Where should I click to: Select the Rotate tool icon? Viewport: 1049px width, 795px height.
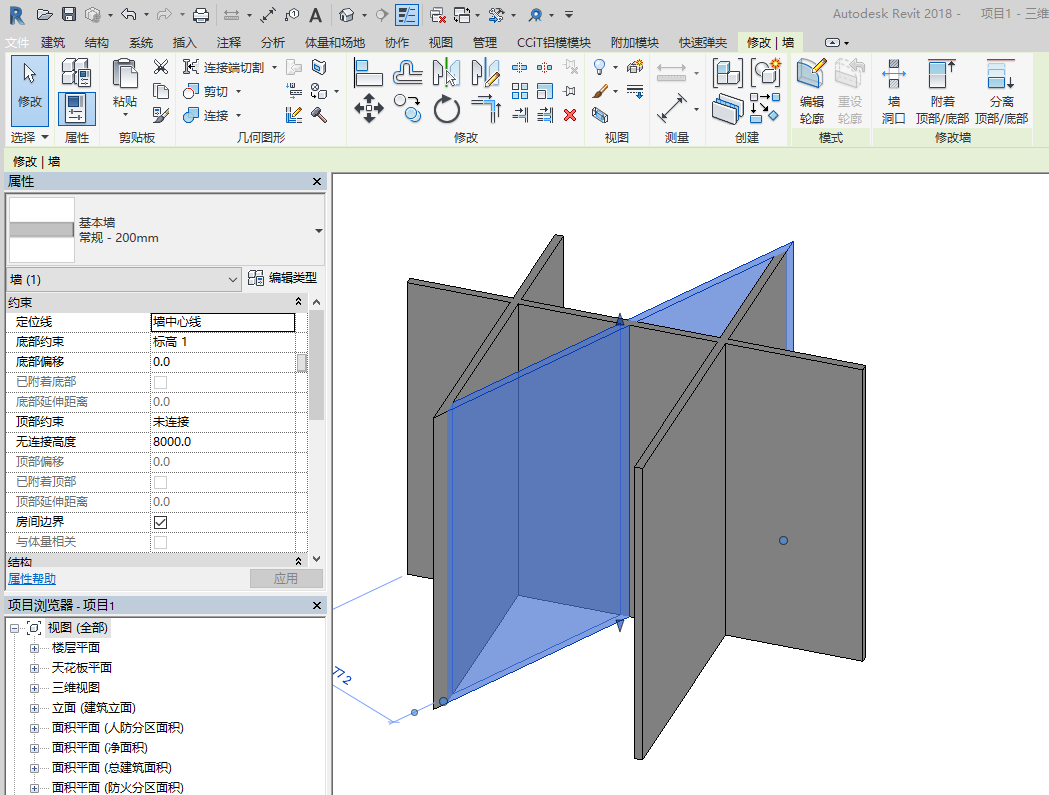pyautogui.click(x=446, y=108)
